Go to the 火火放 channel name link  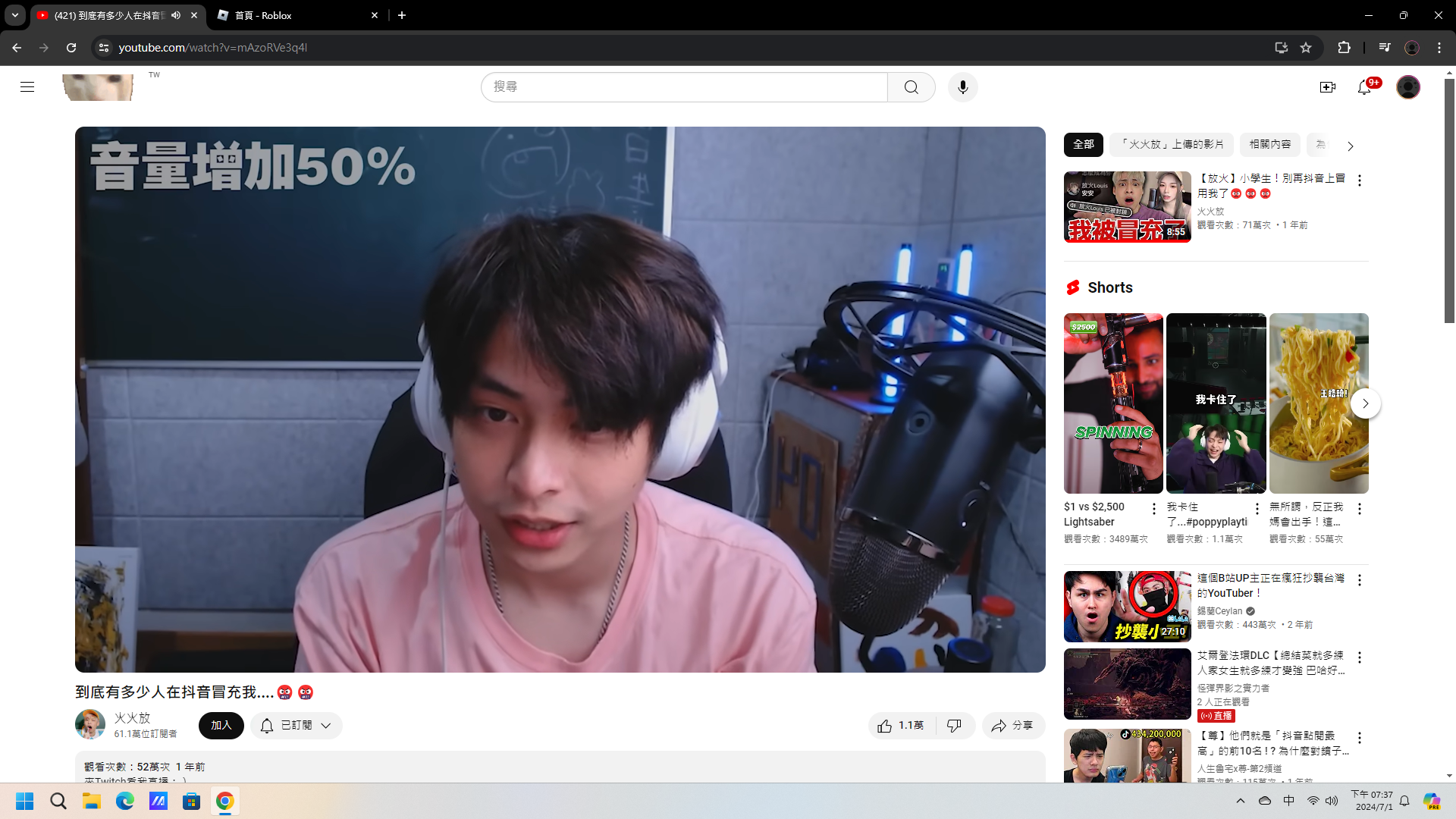133,717
